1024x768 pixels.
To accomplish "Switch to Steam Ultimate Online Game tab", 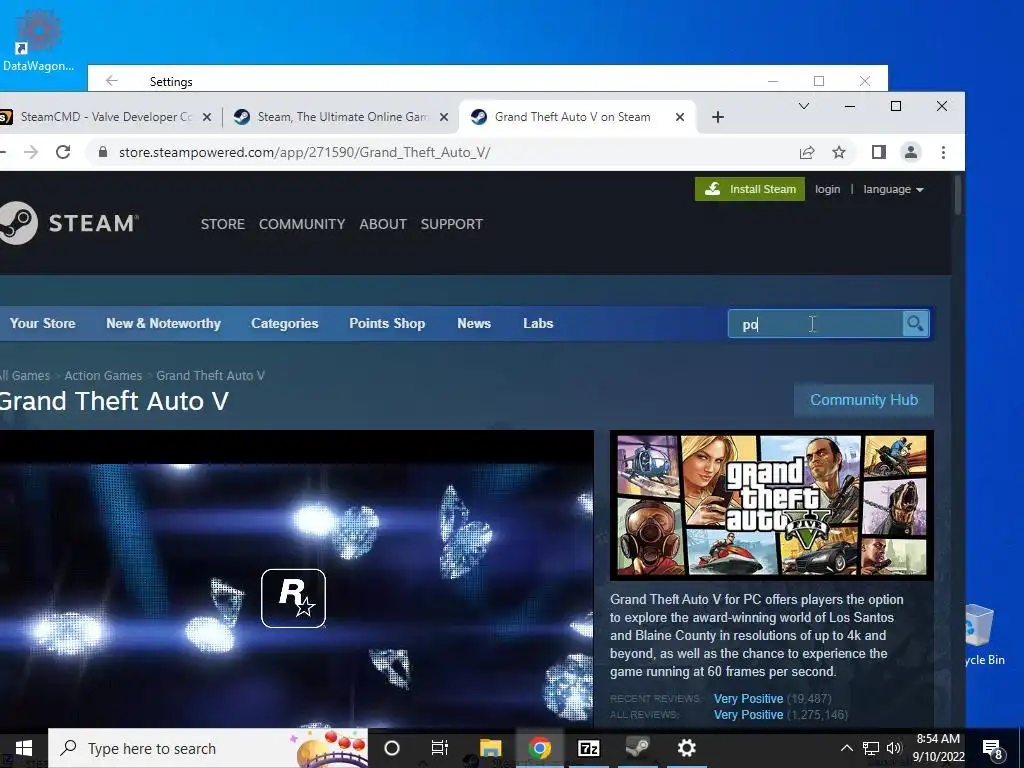I will (340, 117).
